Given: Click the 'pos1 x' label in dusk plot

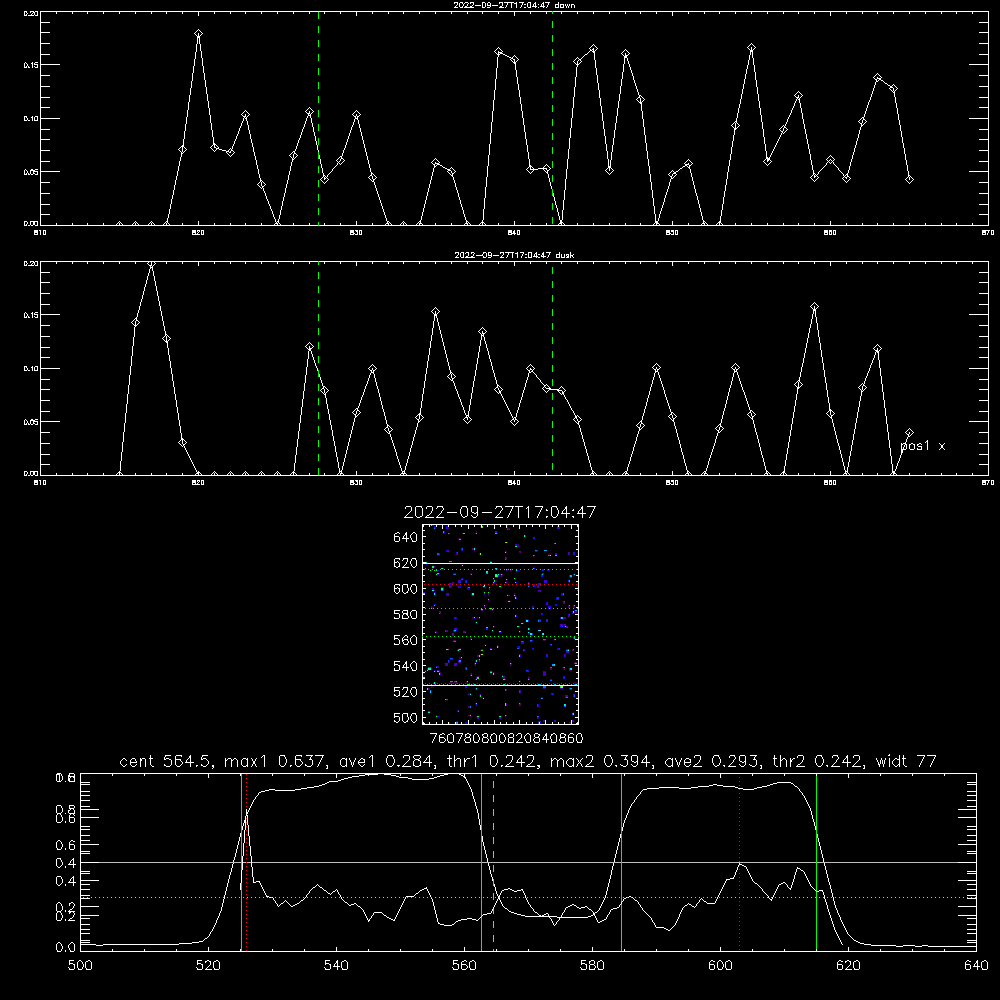Looking at the screenshot, I should tap(923, 446).
